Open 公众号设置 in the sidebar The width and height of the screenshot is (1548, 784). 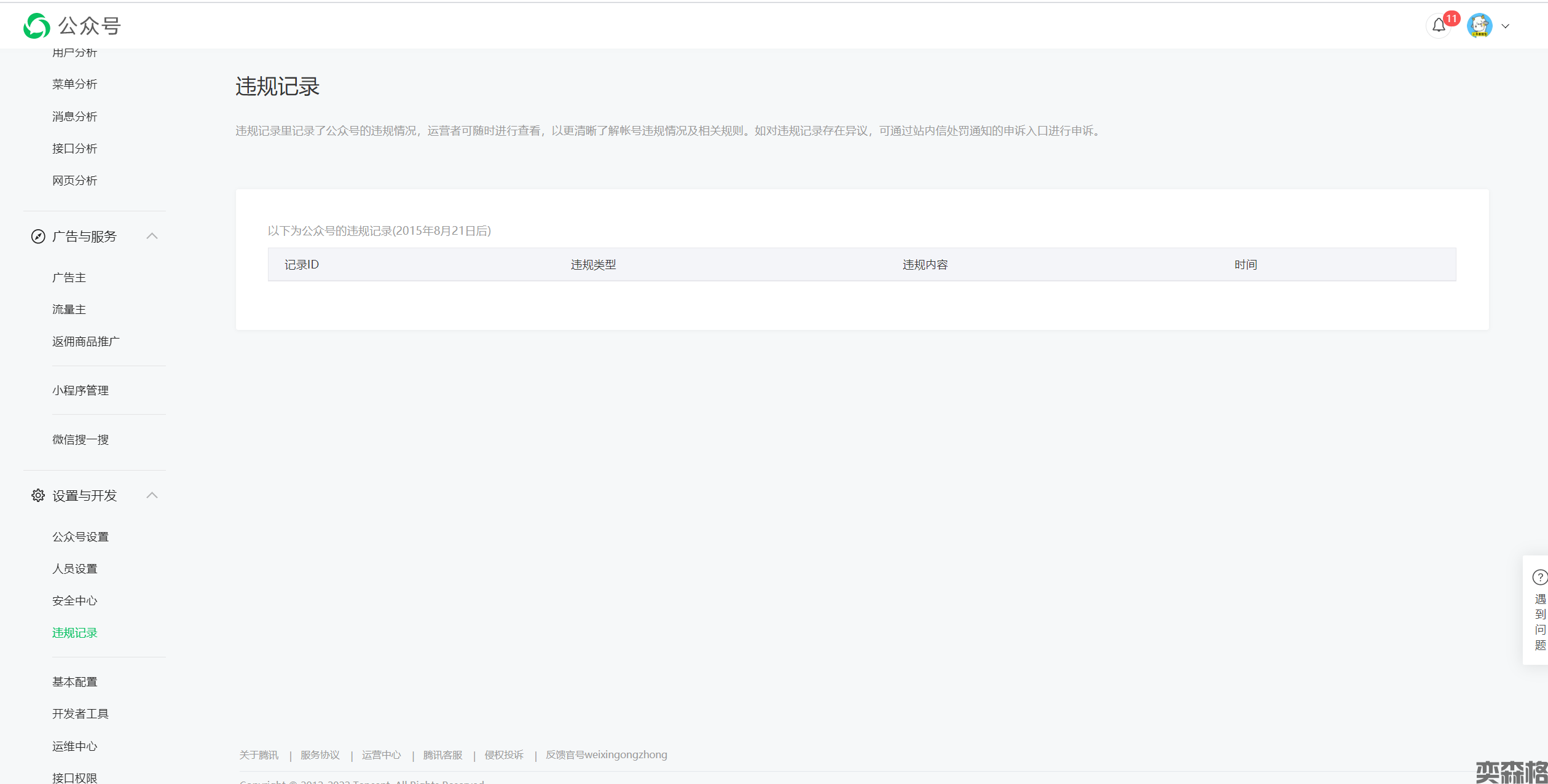point(80,537)
